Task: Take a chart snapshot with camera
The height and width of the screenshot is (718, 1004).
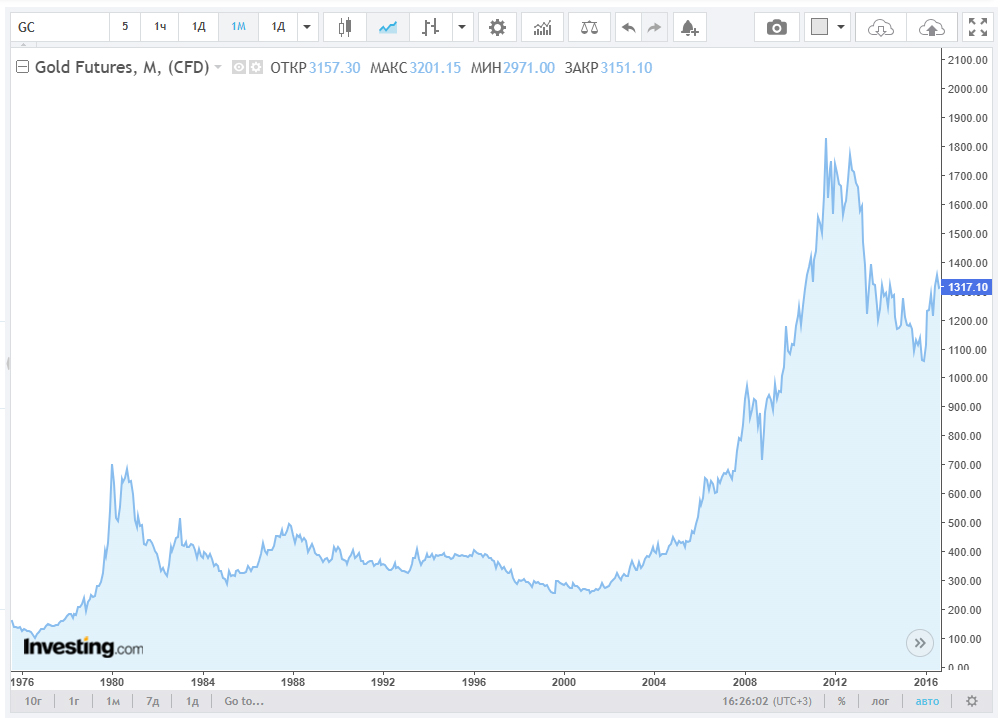Action: point(777,27)
